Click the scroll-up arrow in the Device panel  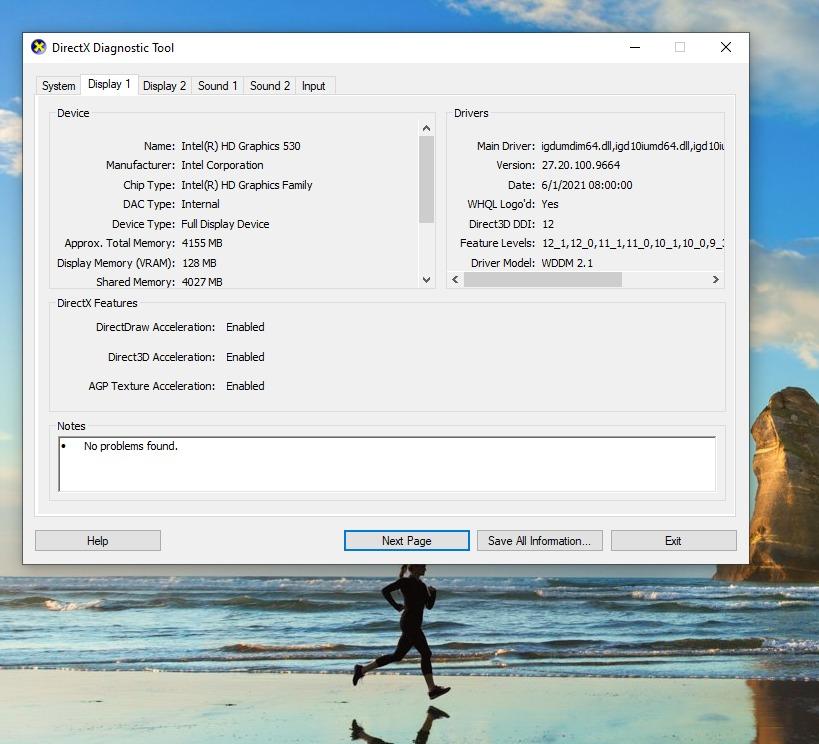coord(426,127)
